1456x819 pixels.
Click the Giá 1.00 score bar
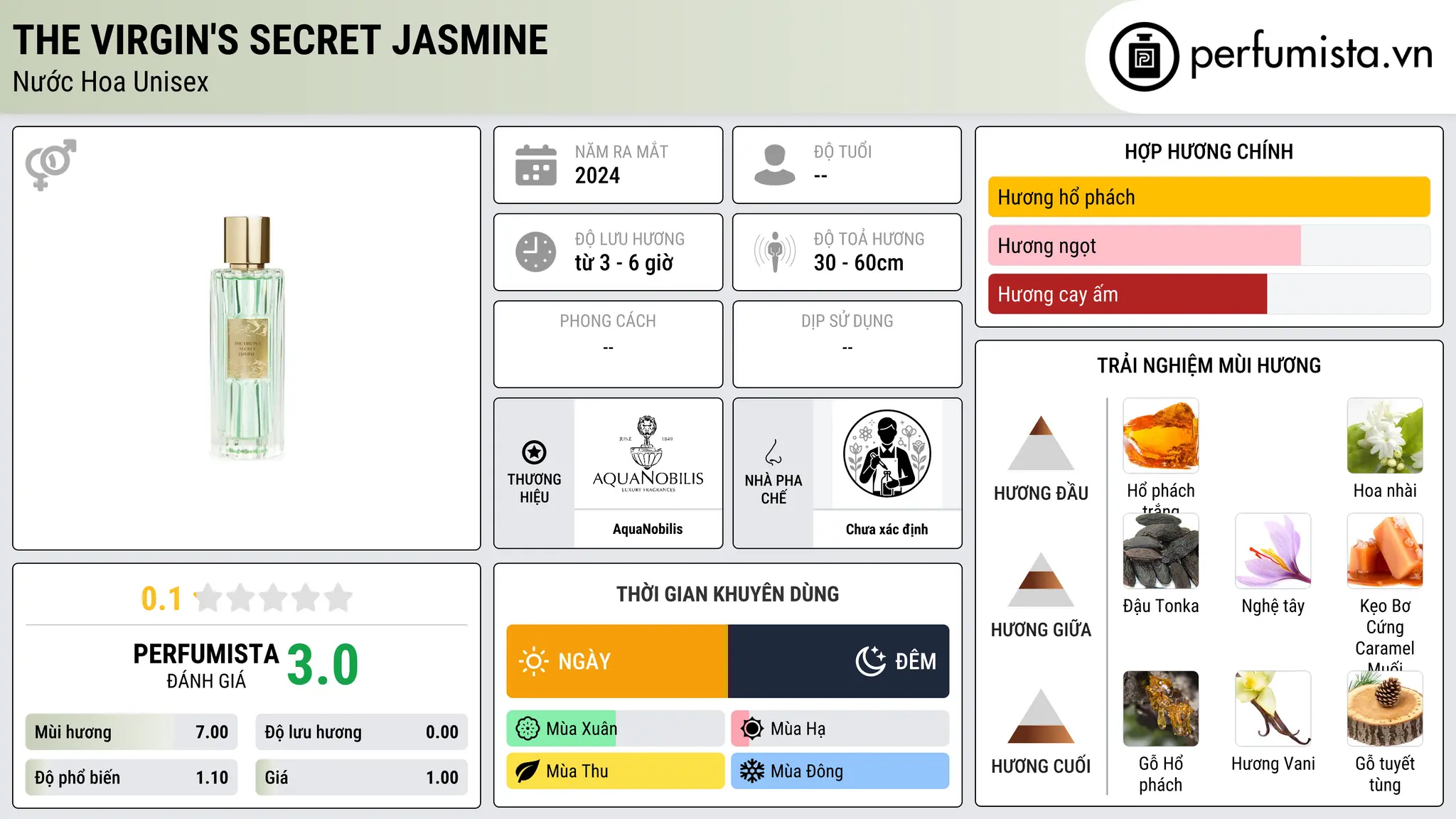coord(362,778)
